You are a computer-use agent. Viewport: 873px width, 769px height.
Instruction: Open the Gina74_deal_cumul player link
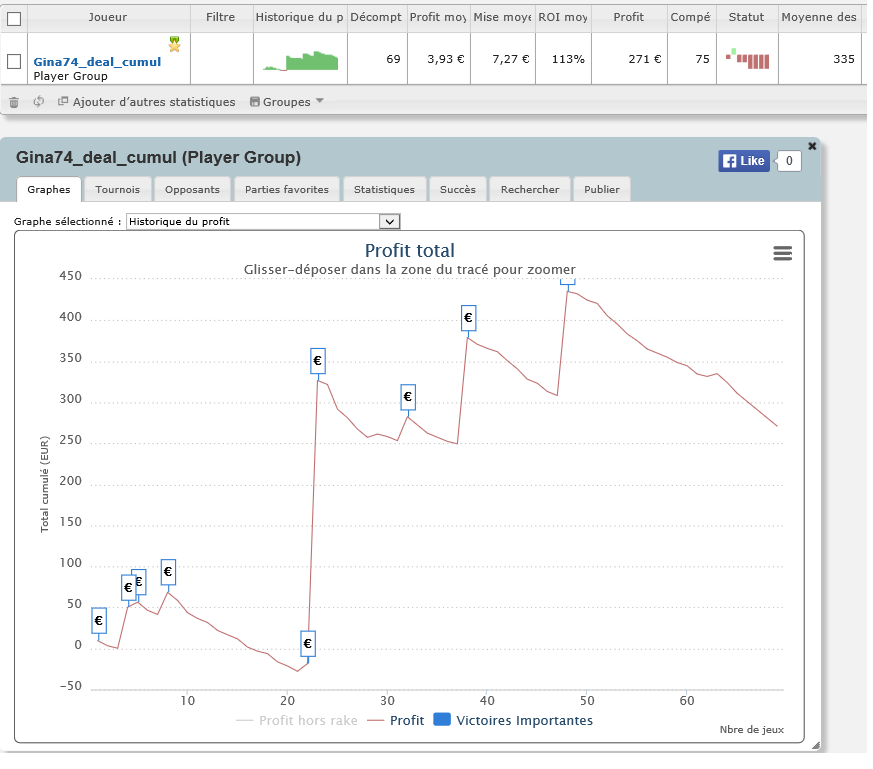(x=97, y=62)
